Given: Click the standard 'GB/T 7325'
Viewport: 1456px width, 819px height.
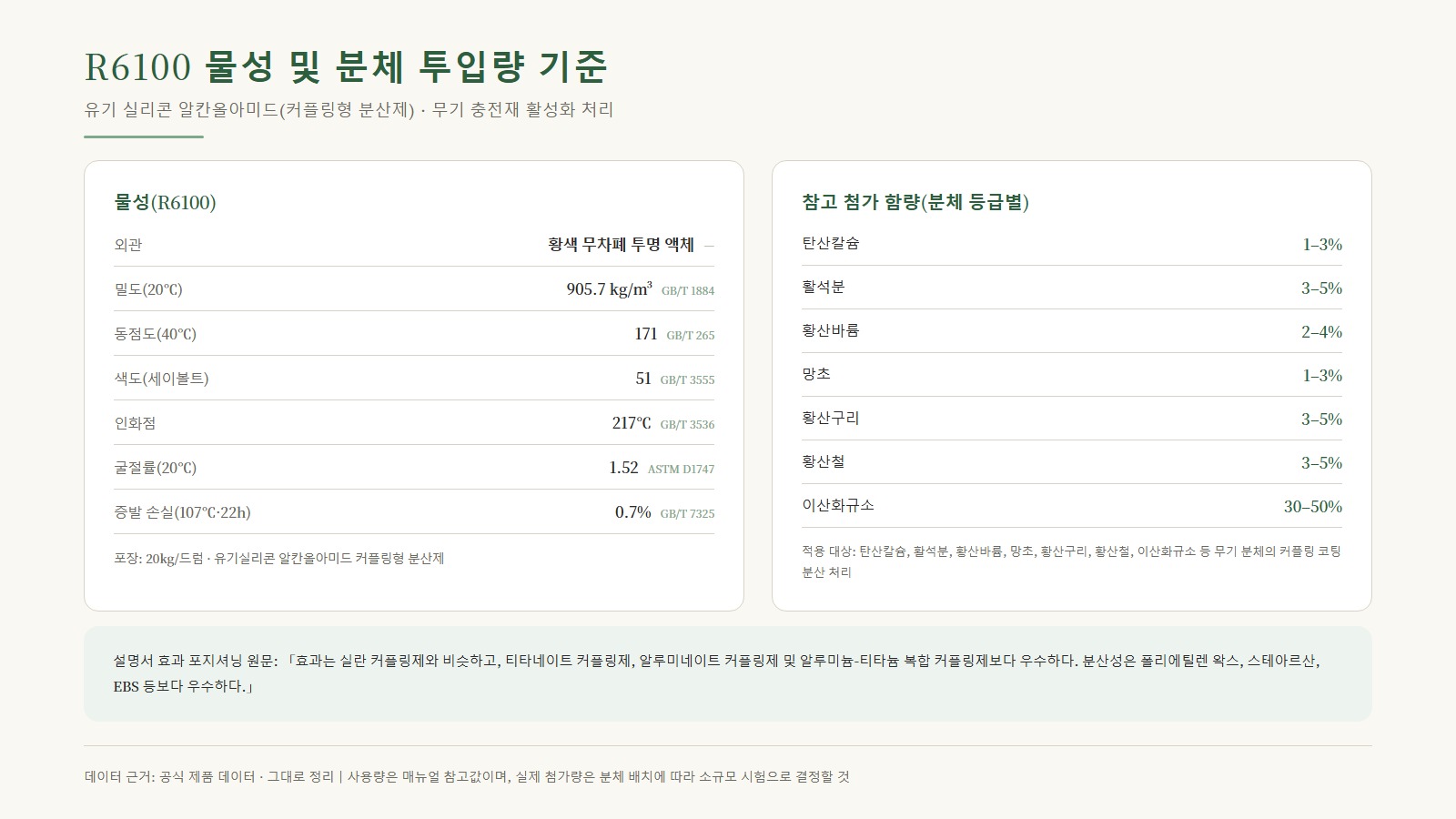Looking at the screenshot, I should click(x=687, y=514).
